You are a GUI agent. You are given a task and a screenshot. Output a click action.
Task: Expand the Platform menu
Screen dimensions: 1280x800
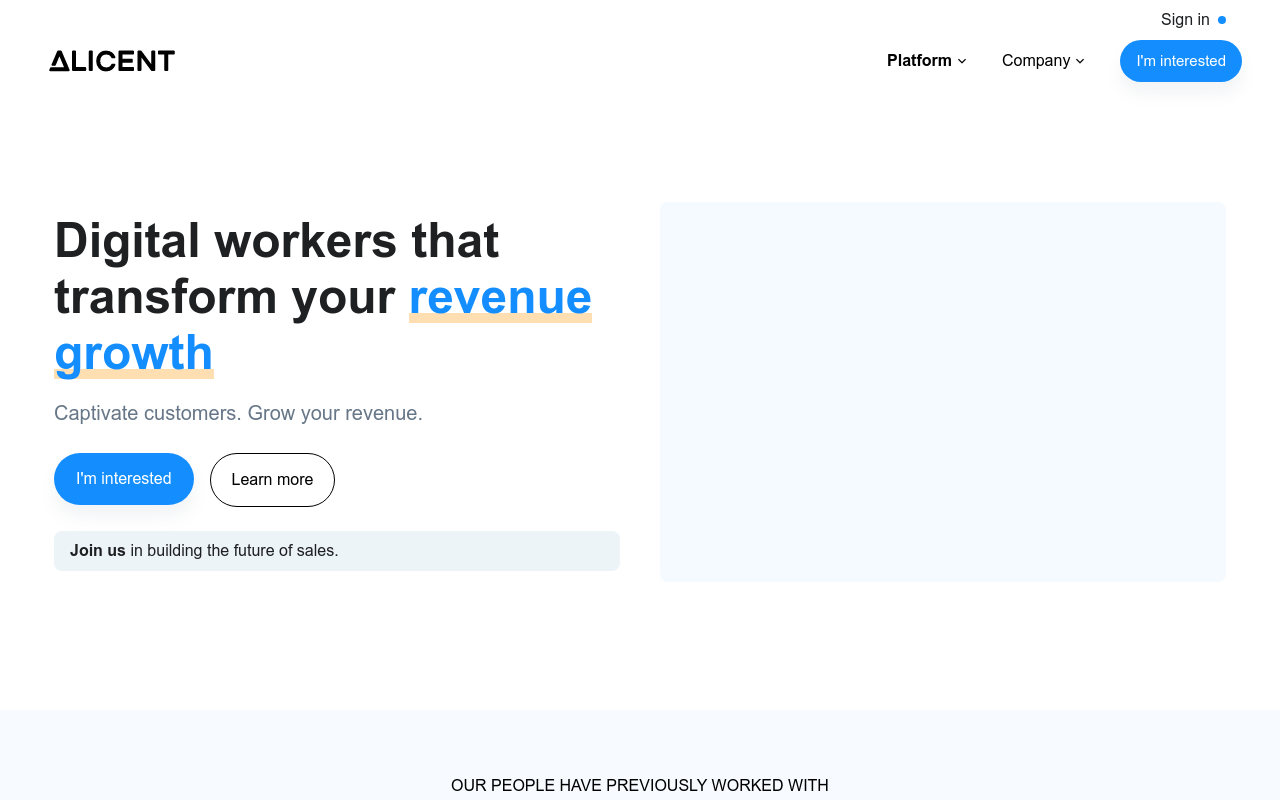(x=926, y=61)
